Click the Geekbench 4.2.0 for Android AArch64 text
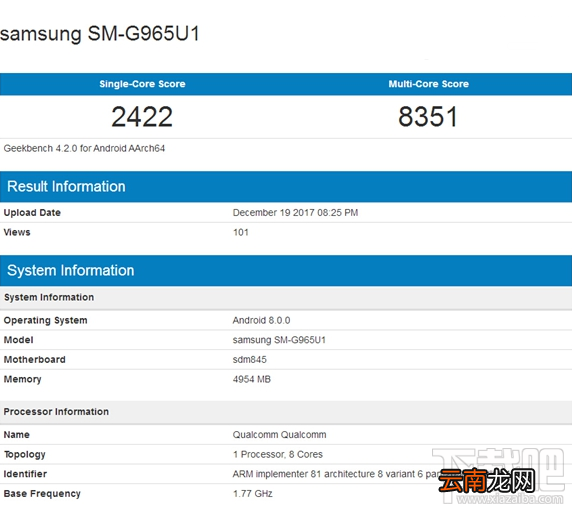Viewport: 572px width, 509px height. [84, 149]
